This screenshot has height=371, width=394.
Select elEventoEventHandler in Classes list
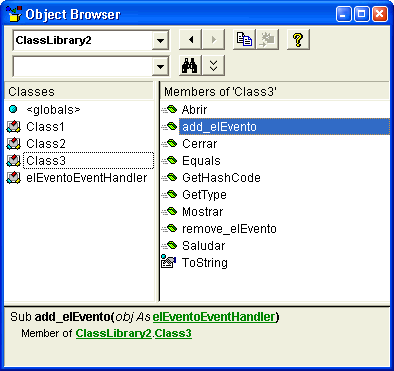(87, 178)
